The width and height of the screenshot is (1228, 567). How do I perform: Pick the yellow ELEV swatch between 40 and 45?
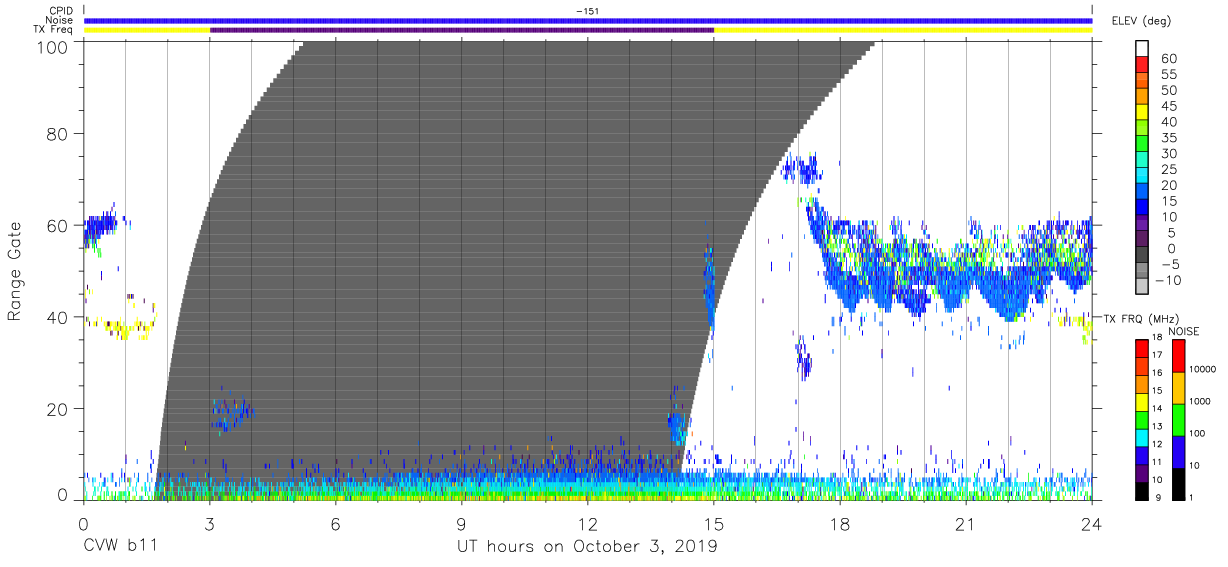point(1144,114)
